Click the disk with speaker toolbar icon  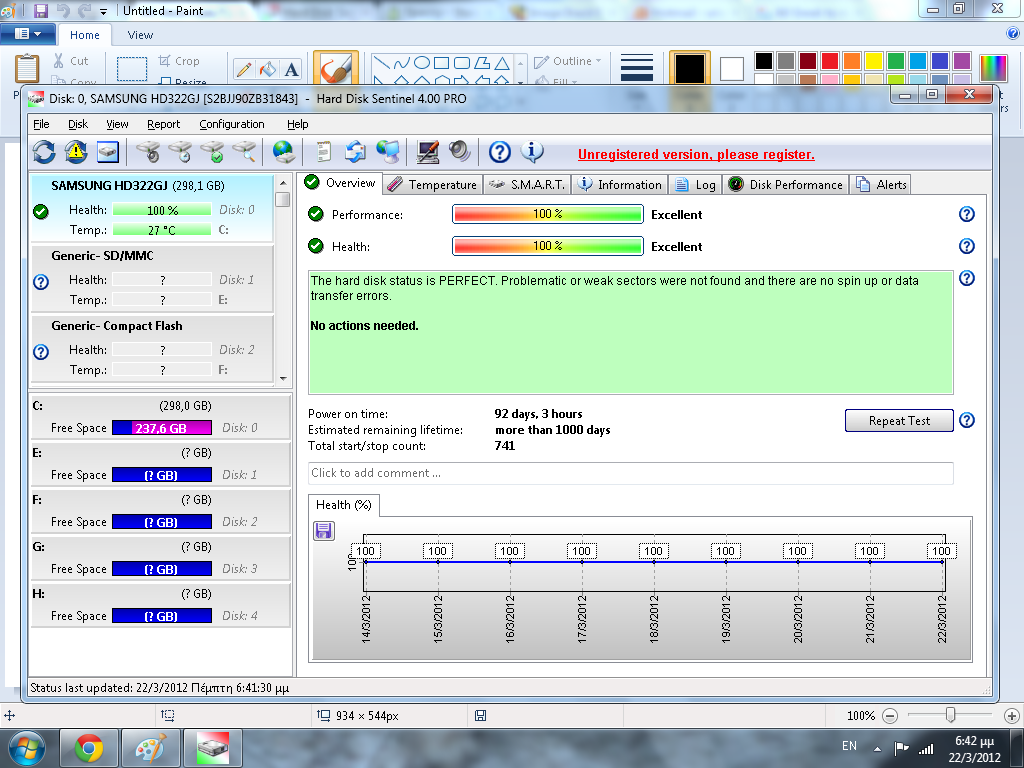click(x=148, y=152)
